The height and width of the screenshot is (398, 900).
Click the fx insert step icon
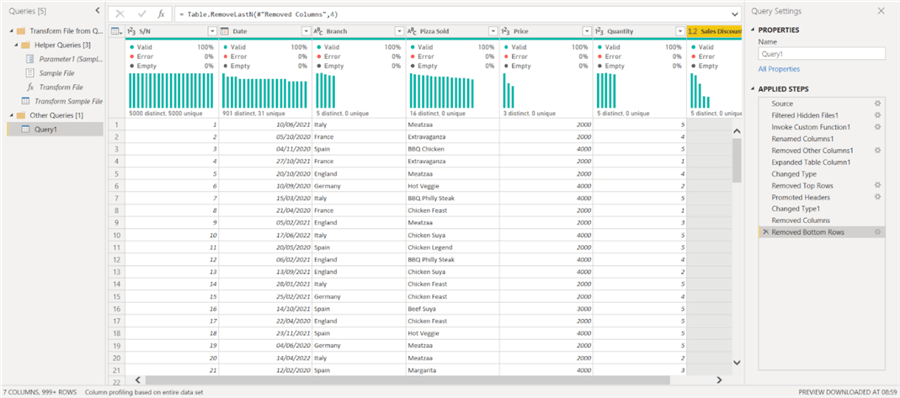click(161, 14)
